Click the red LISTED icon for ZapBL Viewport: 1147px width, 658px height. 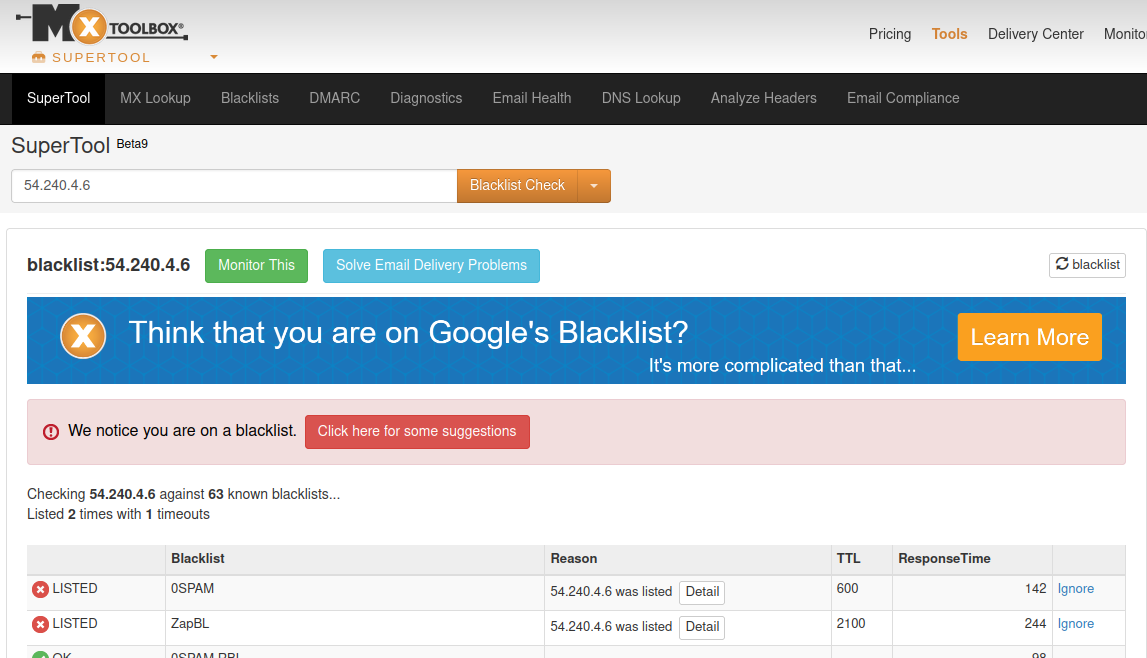[x=40, y=624]
